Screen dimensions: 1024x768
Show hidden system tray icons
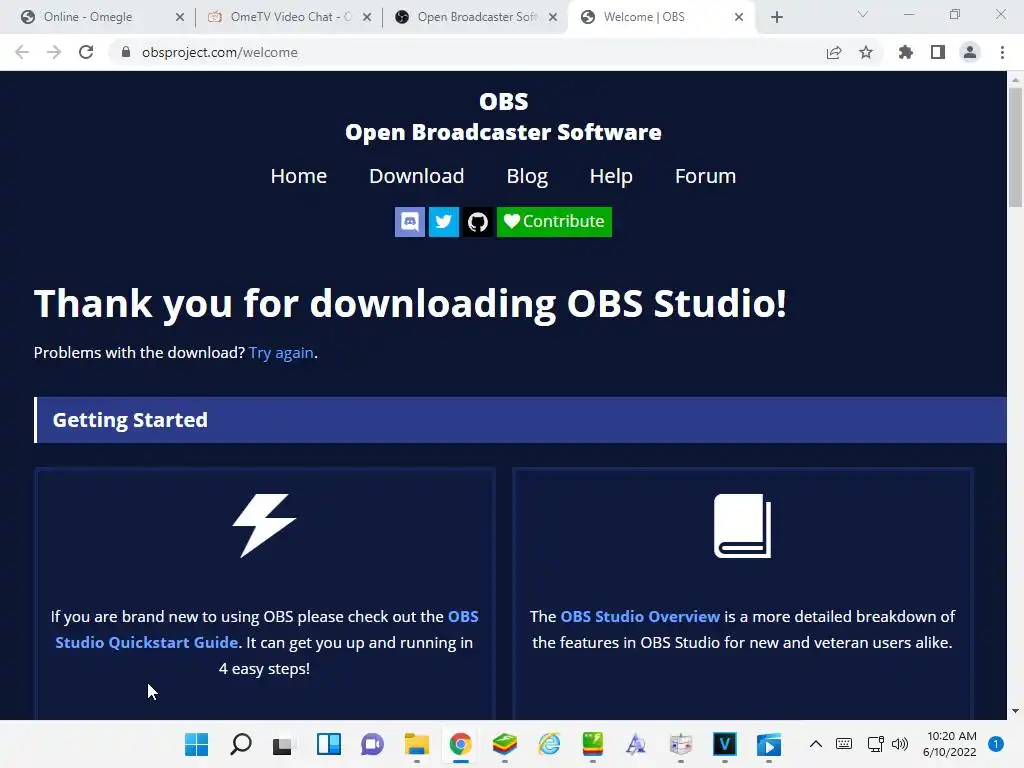click(816, 744)
